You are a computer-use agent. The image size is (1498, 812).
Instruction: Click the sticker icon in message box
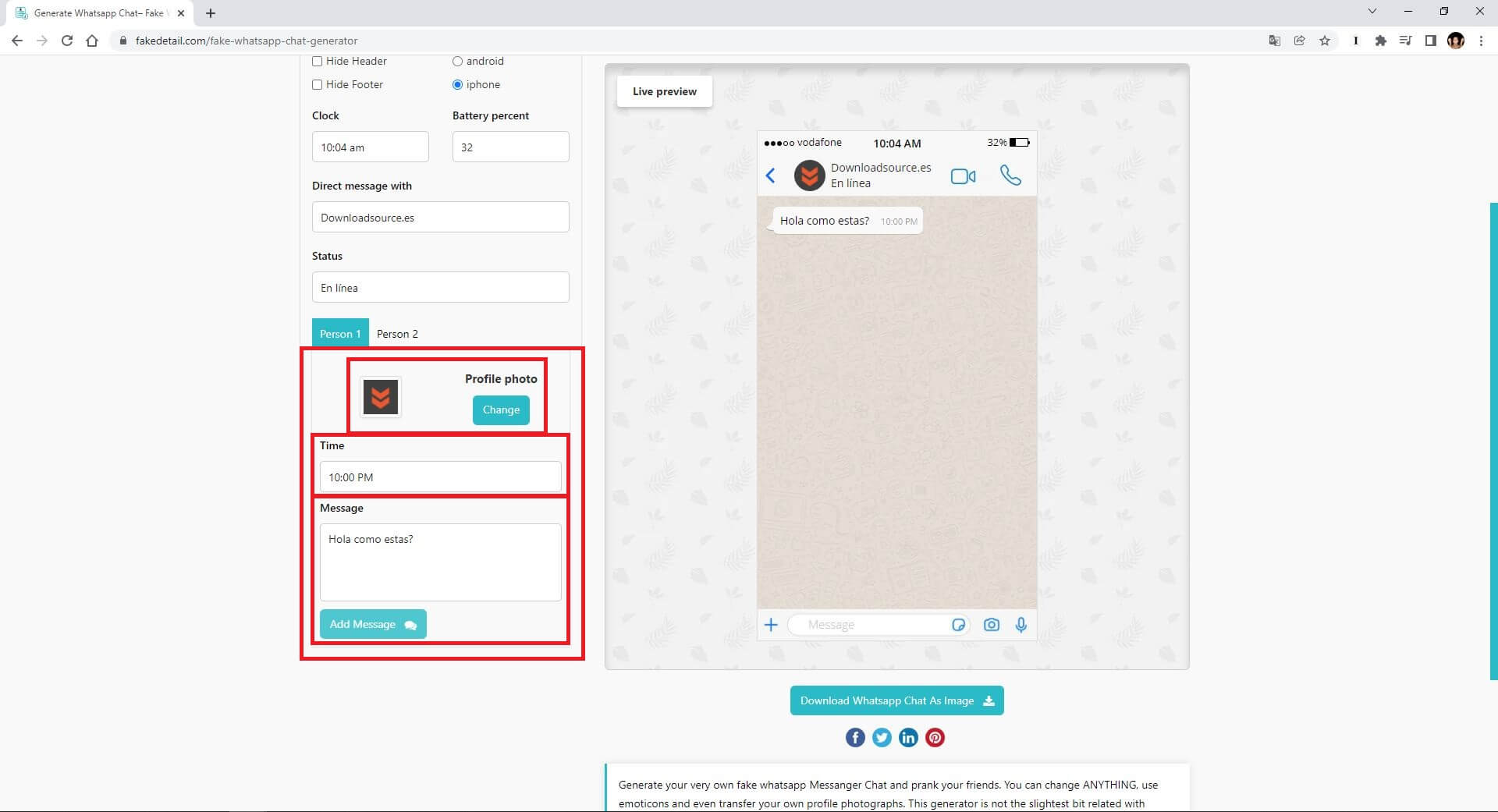tap(959, 625)
